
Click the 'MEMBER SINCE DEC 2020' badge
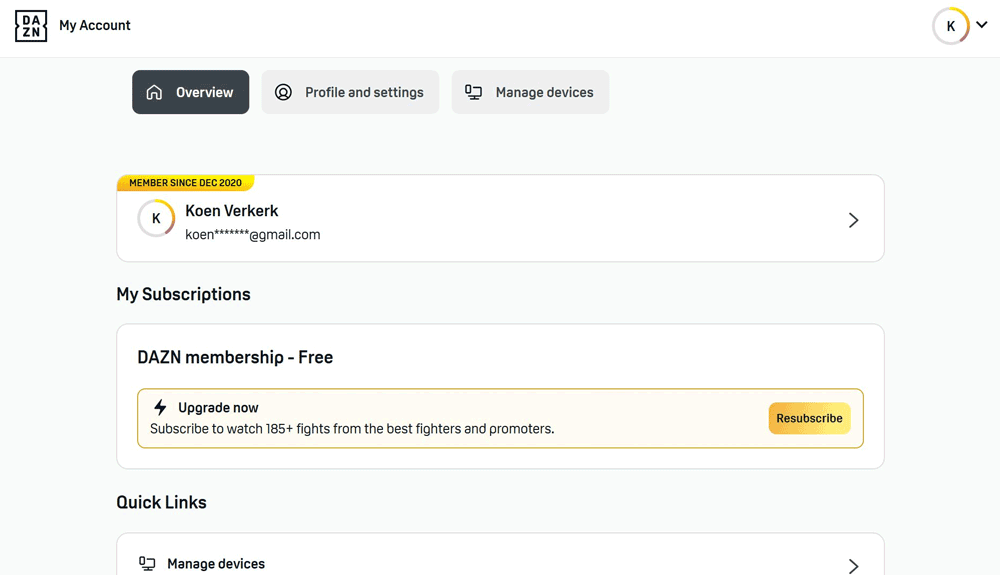pos(186,183)
